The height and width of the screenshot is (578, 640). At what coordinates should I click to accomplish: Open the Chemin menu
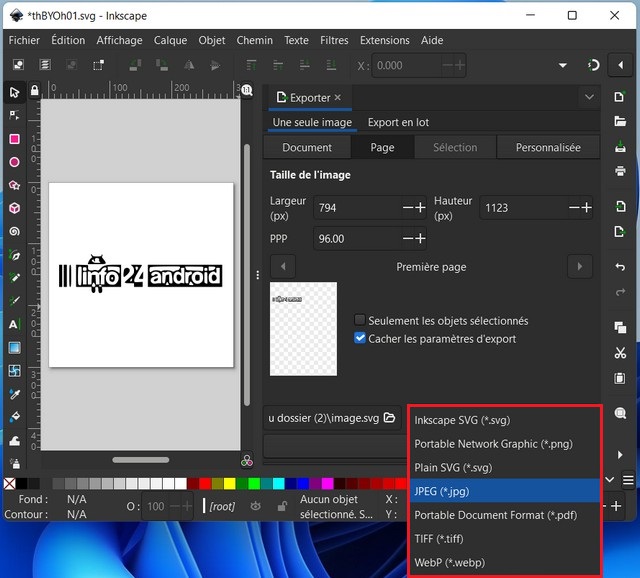(254, 40)
